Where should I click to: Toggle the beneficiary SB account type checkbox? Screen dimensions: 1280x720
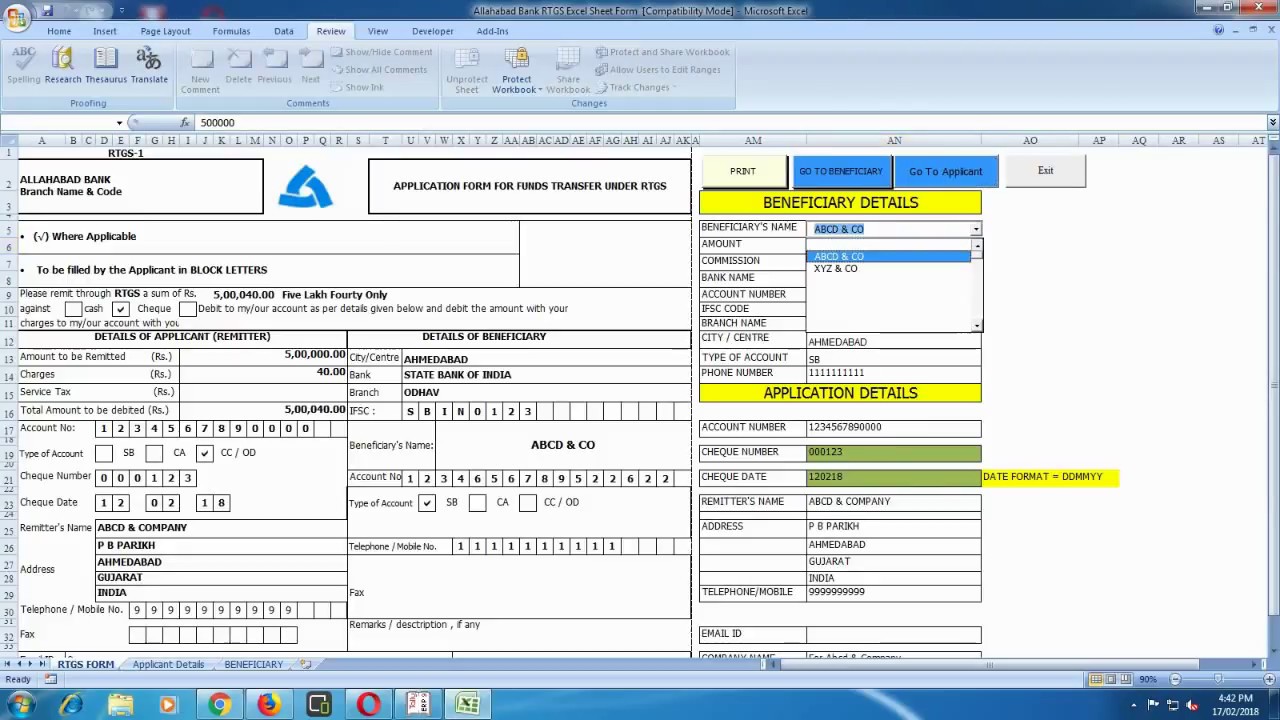(427, 503)
